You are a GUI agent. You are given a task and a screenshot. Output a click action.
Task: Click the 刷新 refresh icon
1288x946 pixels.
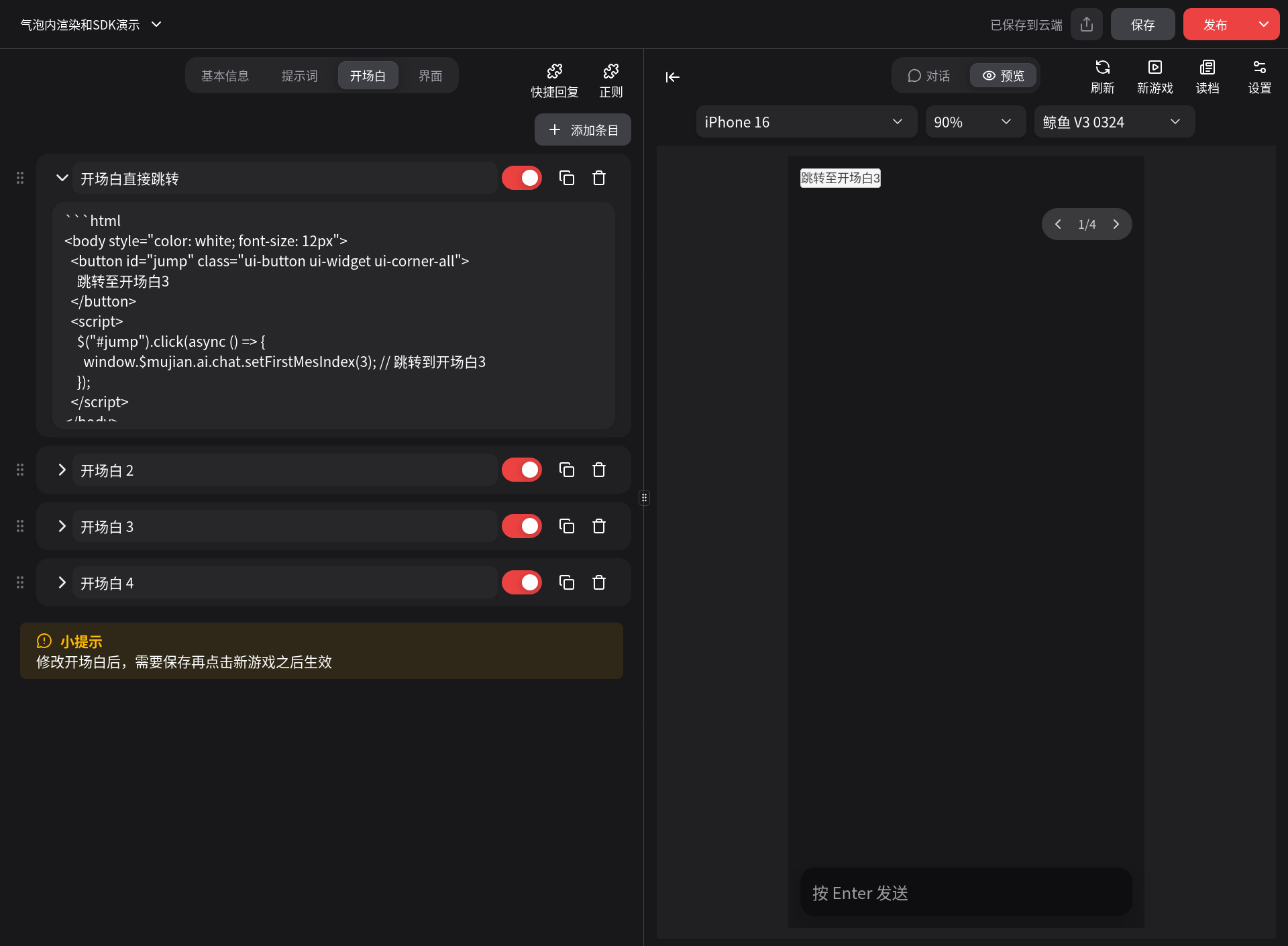click(x=1102, y=76)
